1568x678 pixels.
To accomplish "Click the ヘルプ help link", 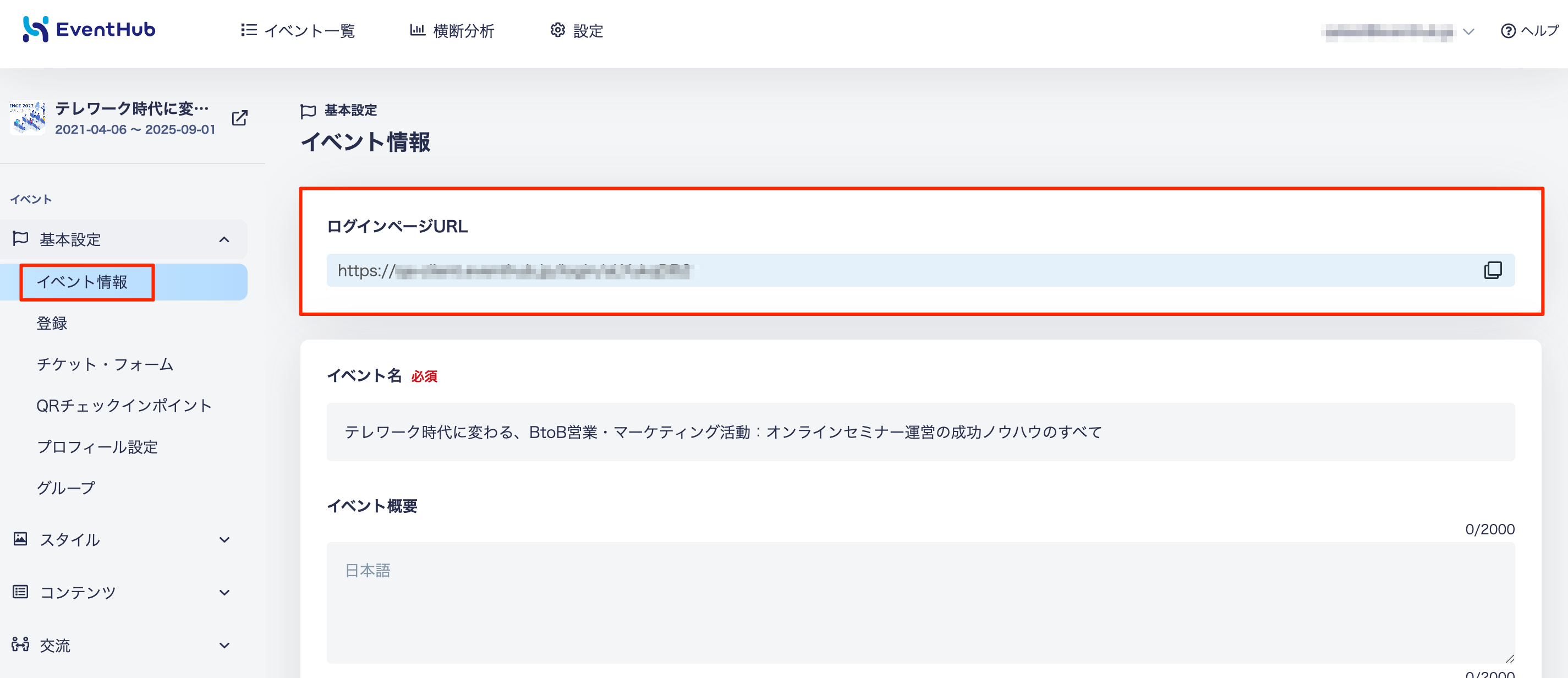I will click(x=1529, y=30).
